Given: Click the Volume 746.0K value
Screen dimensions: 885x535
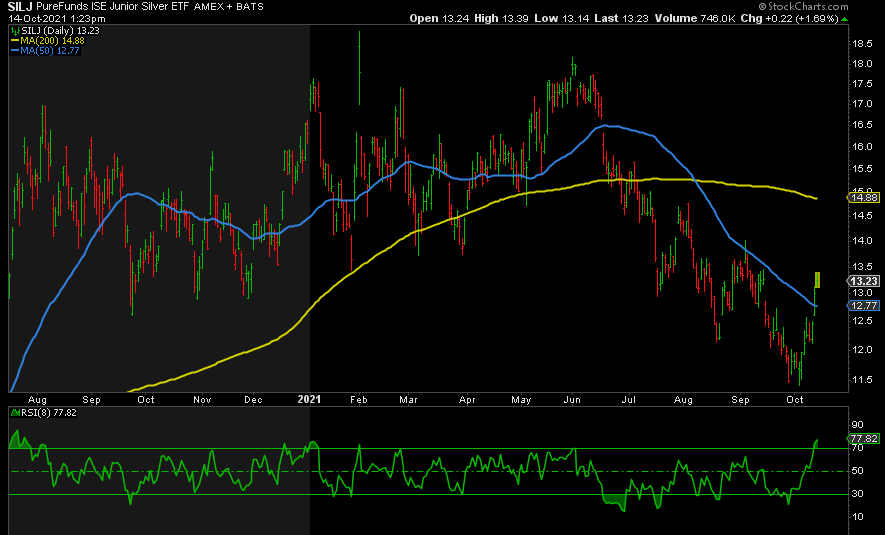Looking at the screenshot, I should pyautogui.click(x=694, y=18).
